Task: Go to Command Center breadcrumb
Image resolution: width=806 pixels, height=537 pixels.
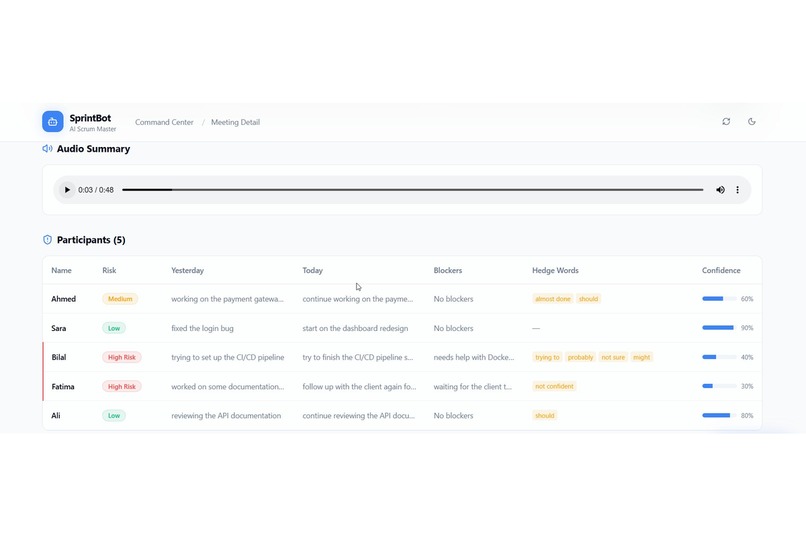Action: tap(164, 122)
